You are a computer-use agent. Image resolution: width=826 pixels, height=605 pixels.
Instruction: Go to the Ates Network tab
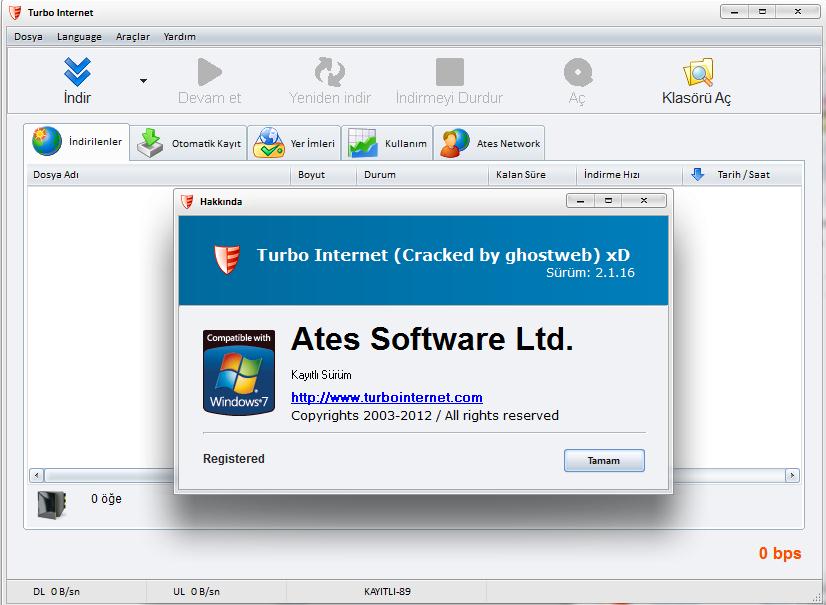click(491, 143)
